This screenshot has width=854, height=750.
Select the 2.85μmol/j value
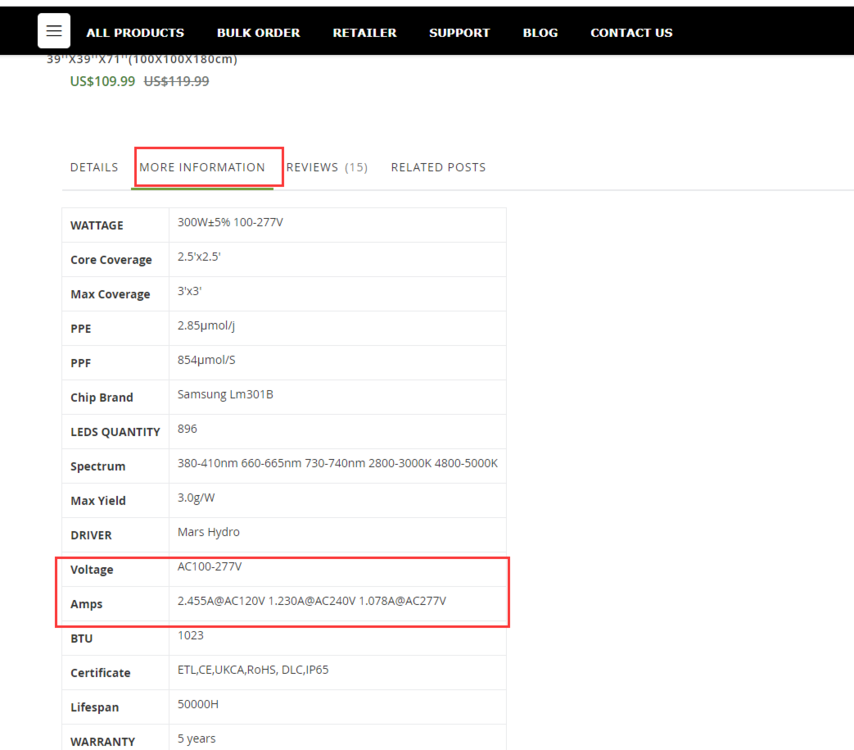206,325
